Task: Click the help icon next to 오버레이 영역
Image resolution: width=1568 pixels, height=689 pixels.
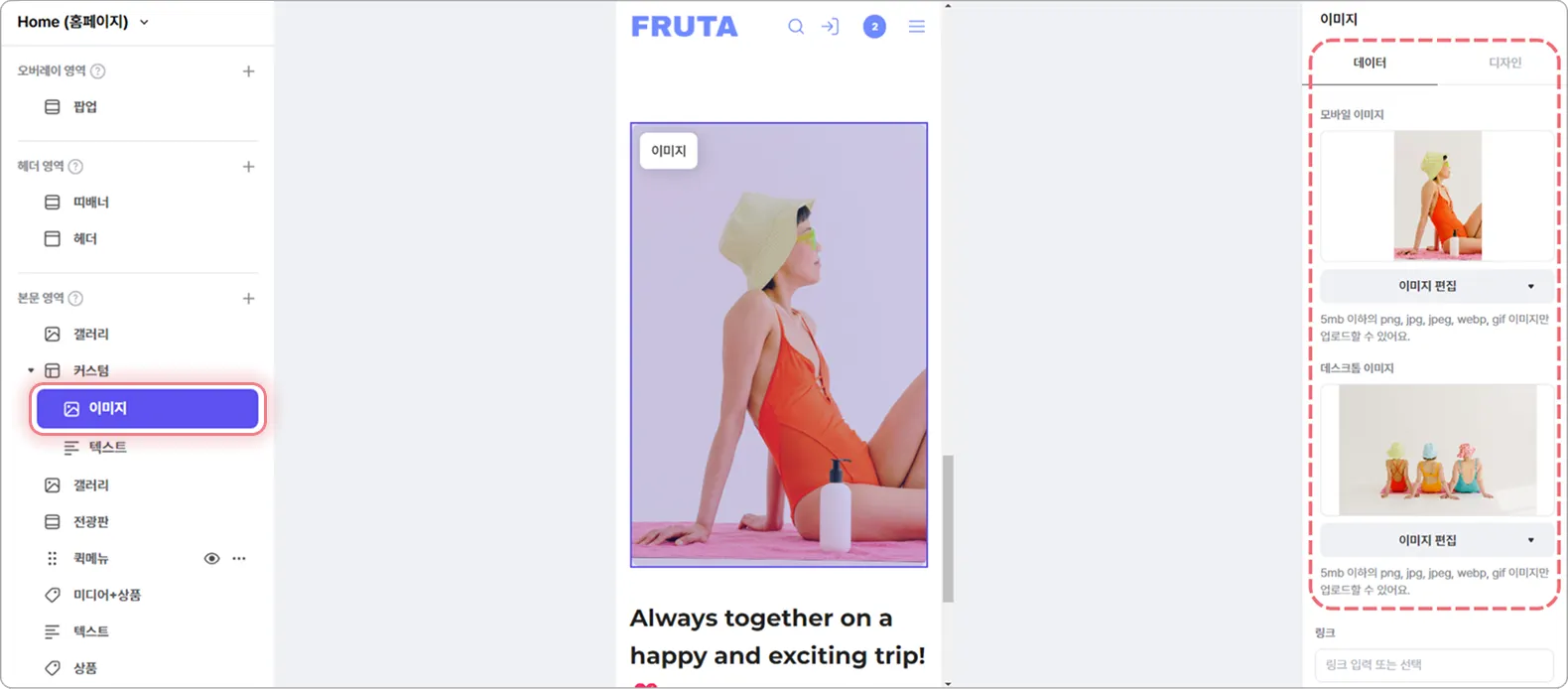Action: click(98, 71)
